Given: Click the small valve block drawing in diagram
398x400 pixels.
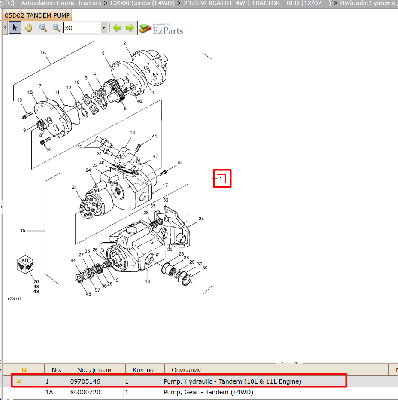Looking at the screenshot, I should coord(25,264).
